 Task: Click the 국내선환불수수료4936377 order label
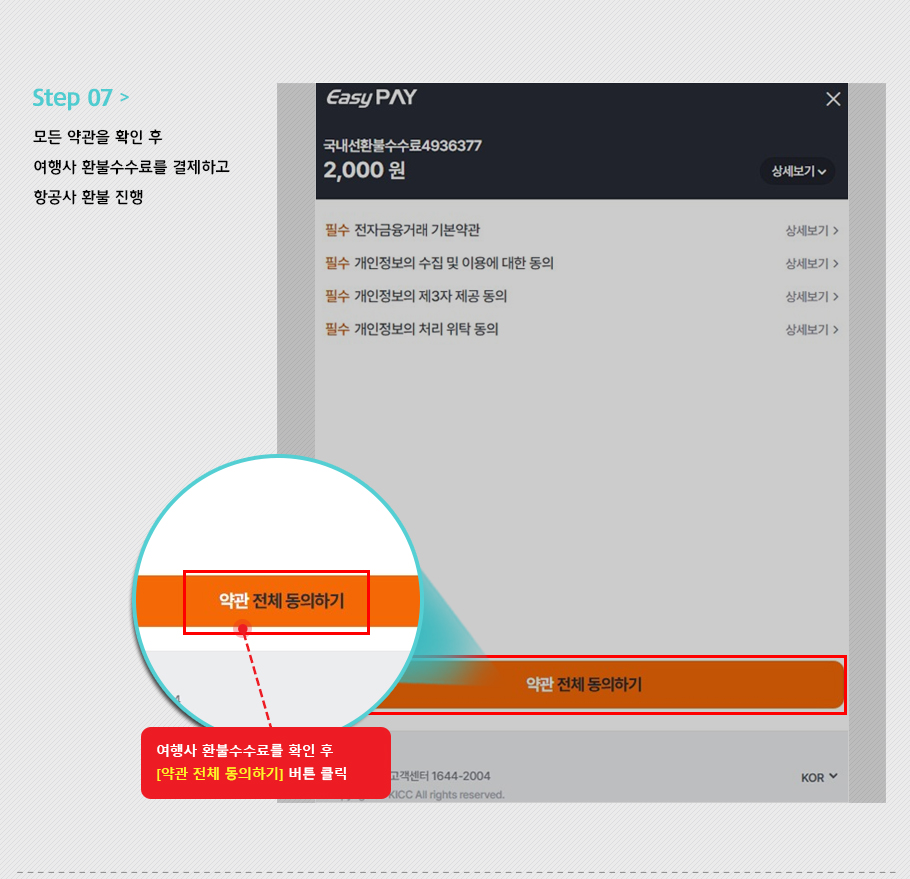(402, 145)
